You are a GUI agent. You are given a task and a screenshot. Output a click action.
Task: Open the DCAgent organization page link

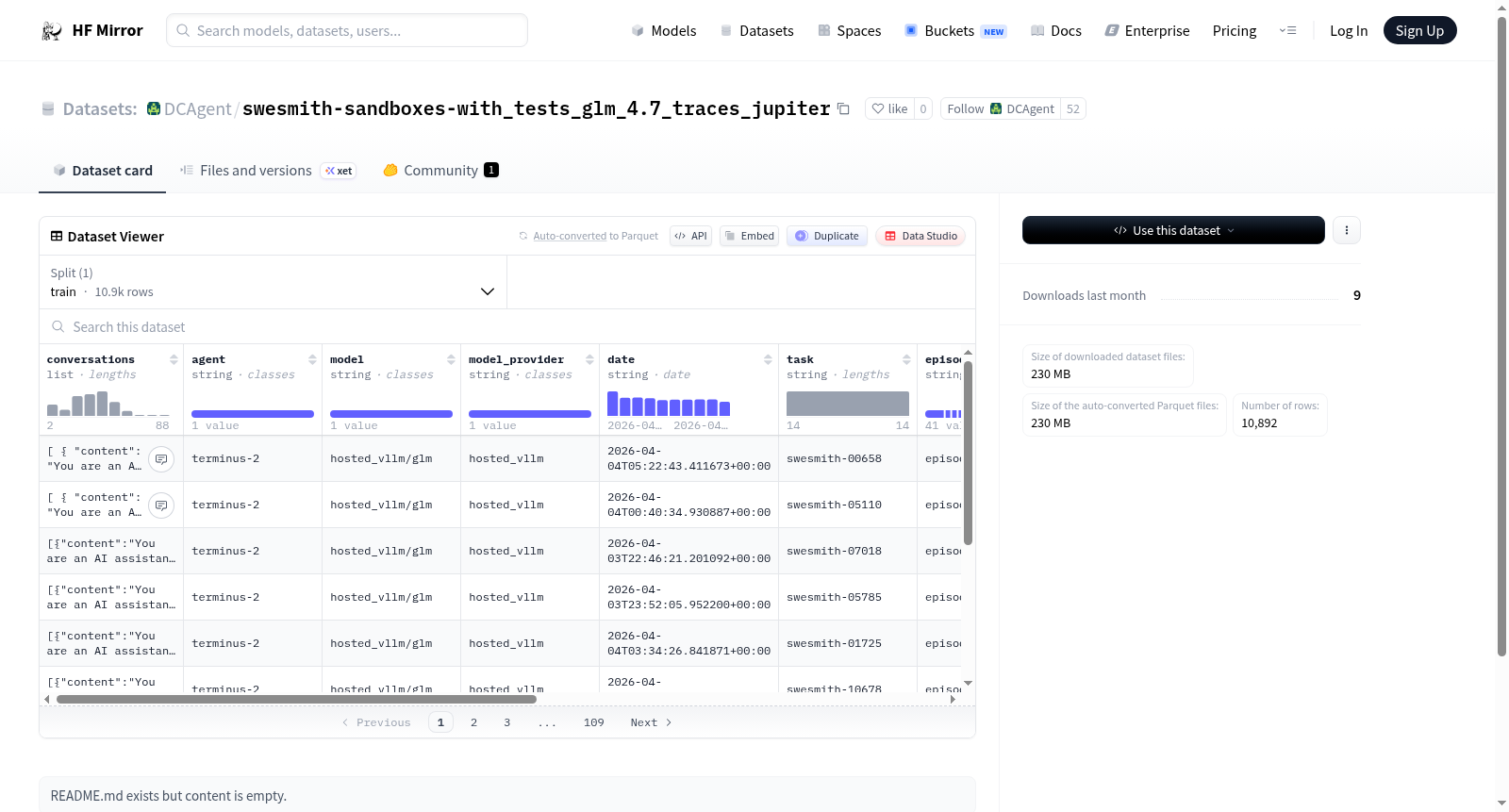click(197, 109)
